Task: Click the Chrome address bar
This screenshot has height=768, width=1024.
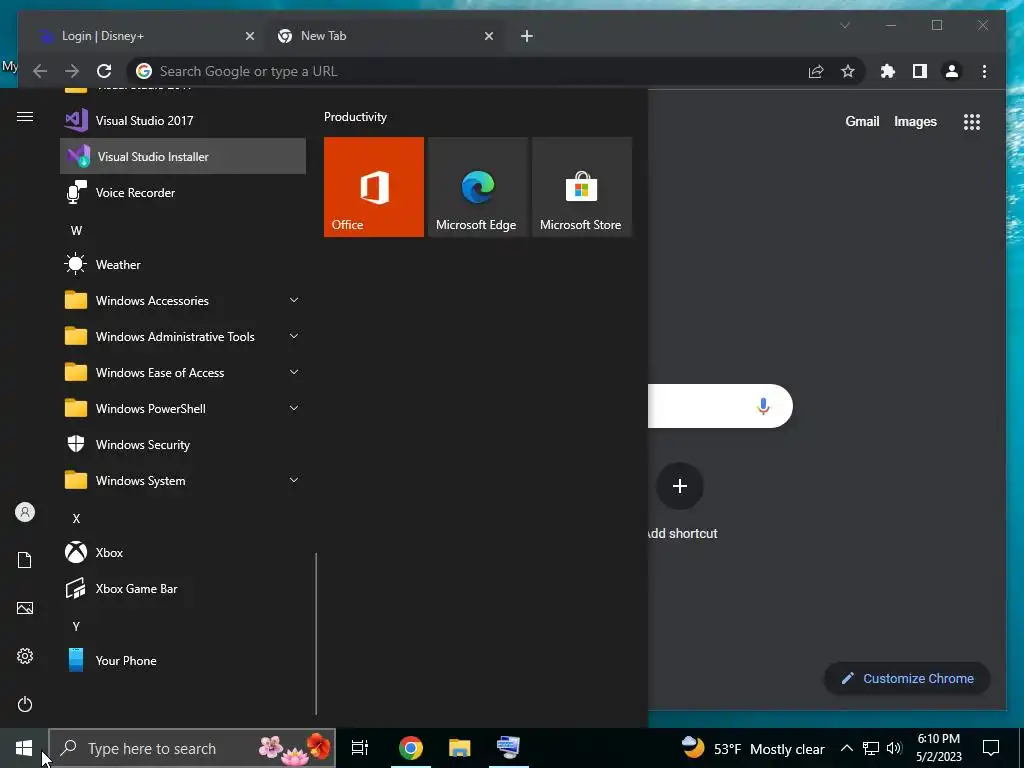Action: pos(496,71)
